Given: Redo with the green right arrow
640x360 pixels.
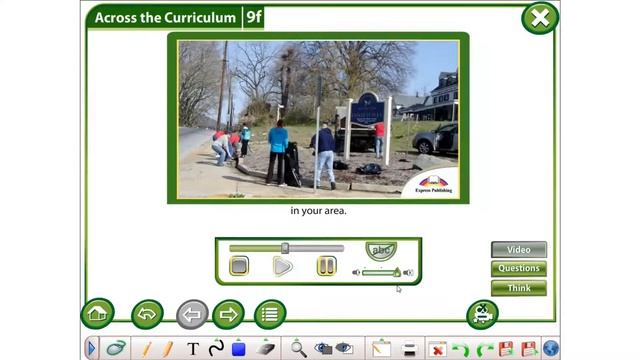Looking at the screenshot, I should pyautogui.click(x=484, y=350).
